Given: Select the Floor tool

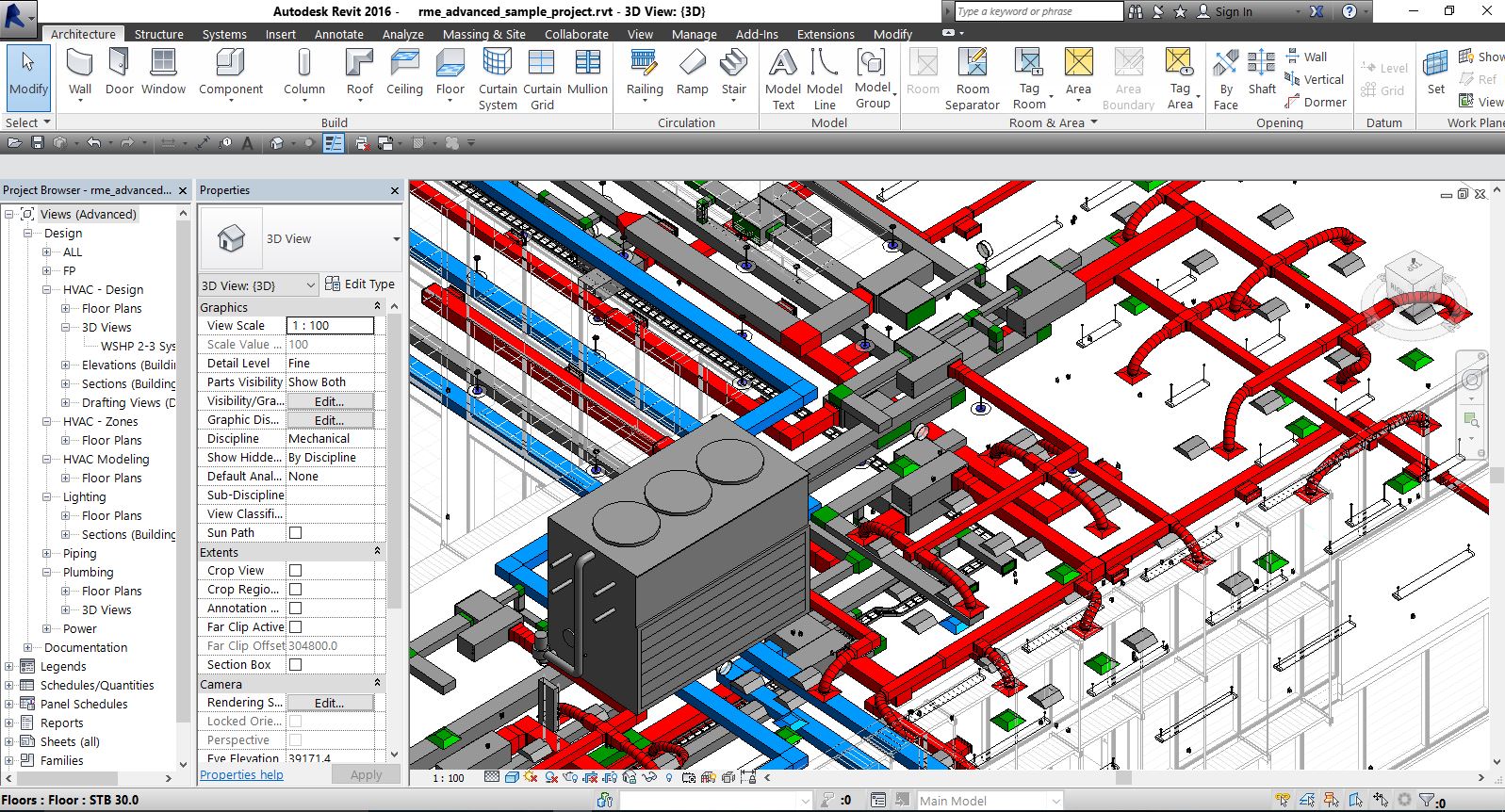Looking at the screenshot, I should tap(450, 73).
